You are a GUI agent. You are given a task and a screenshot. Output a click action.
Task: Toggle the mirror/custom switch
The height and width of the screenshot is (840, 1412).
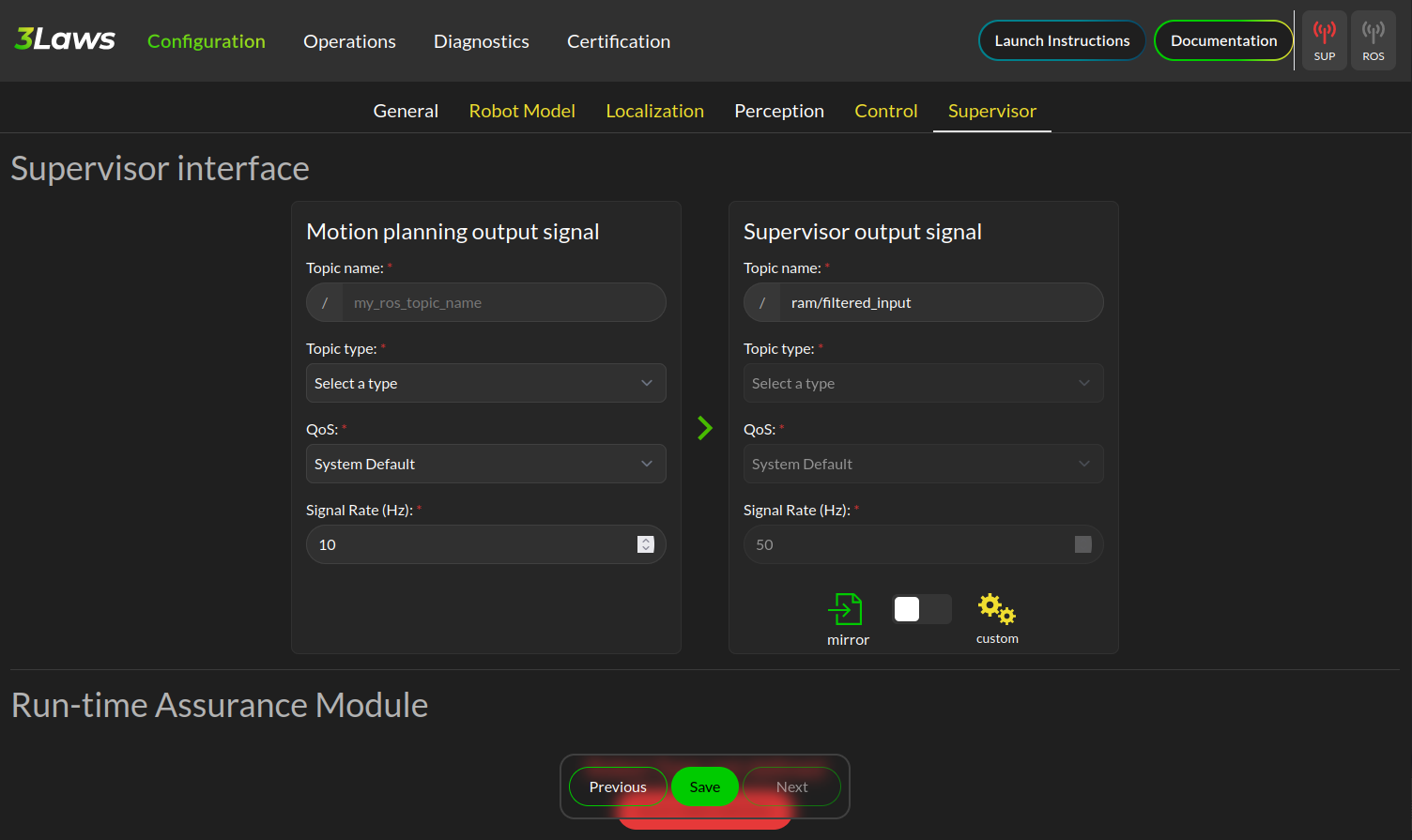click(921, 609)
